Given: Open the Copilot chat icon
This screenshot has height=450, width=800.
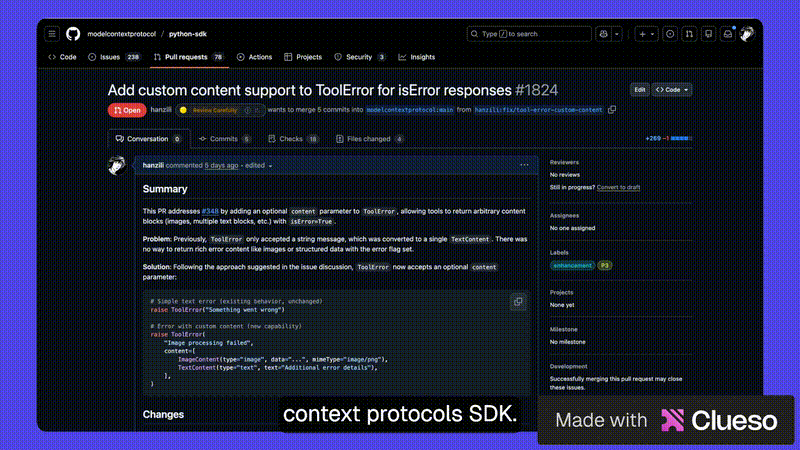Looking at the screenshot, I should coord(604,34).
